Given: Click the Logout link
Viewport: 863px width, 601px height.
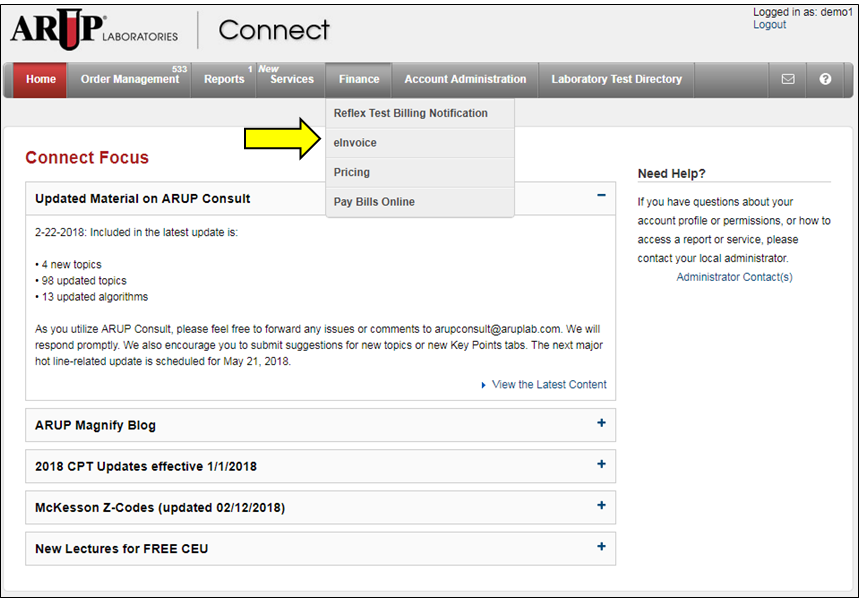Looking at the screenshot, I should click(769, 25).
